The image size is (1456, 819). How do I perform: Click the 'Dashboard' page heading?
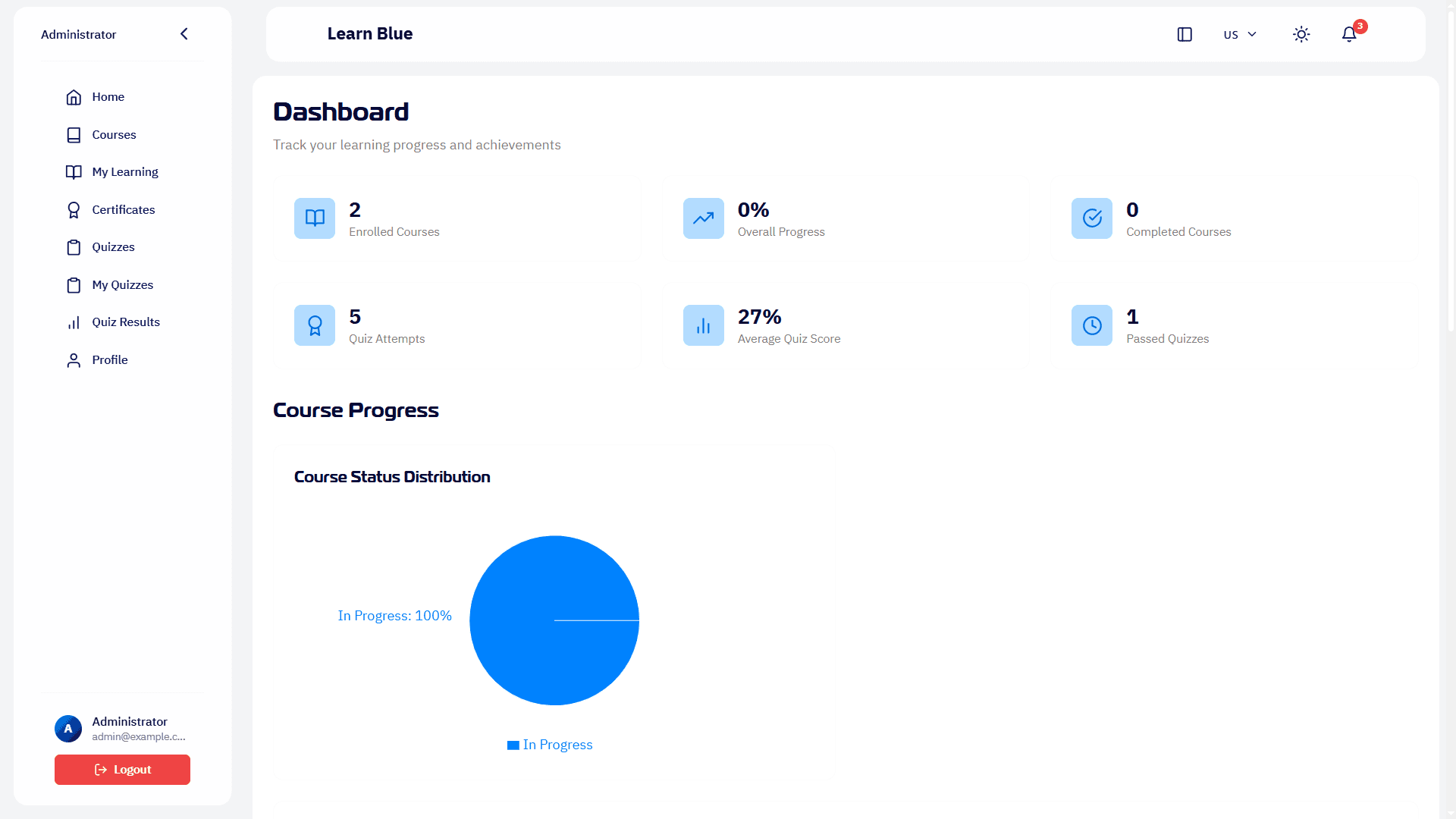340,112
